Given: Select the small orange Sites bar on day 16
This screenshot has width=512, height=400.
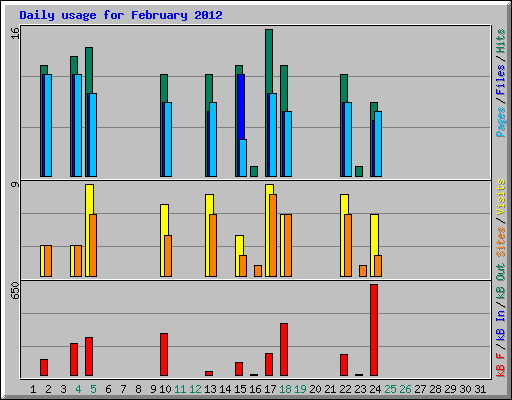Looking at the screenshot, I should 258,271.
